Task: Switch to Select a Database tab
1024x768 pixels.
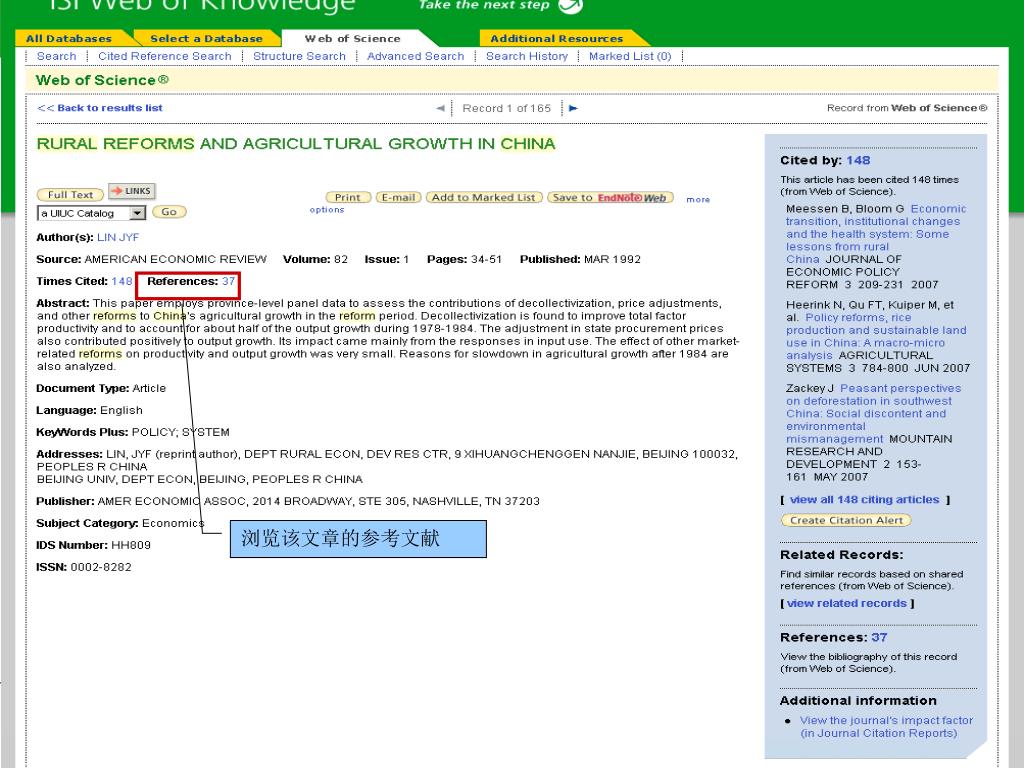Action: (206, 39)
